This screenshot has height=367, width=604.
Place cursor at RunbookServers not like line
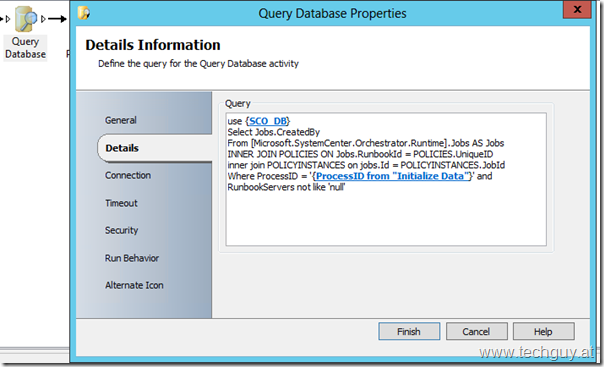point(286,187)
